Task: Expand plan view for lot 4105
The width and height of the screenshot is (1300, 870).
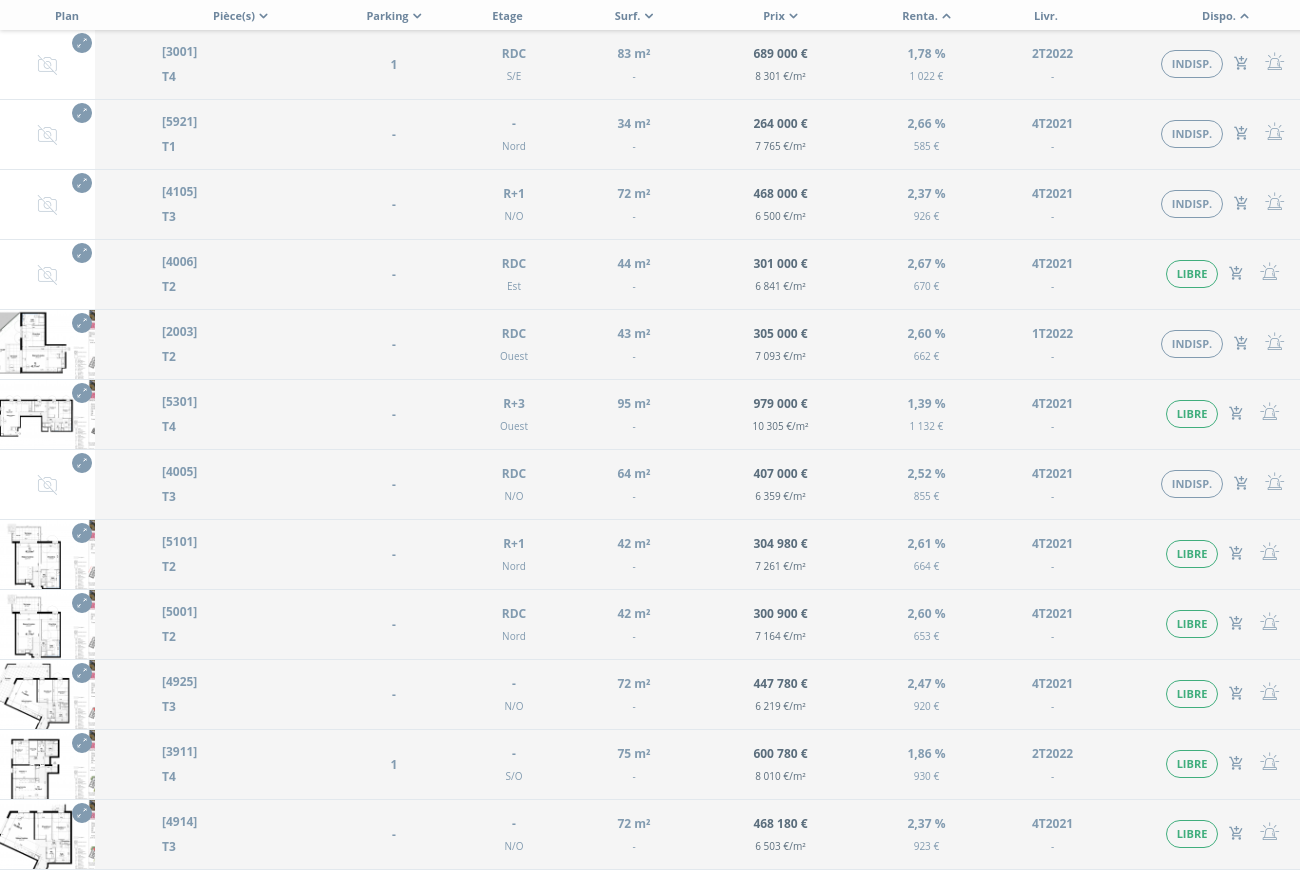Action: (82, 183)
